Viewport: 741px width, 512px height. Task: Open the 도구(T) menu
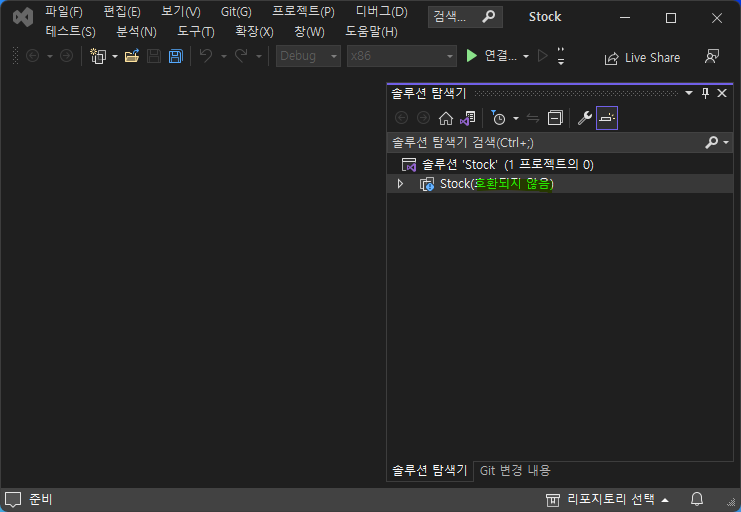click(x=196, y=32)
